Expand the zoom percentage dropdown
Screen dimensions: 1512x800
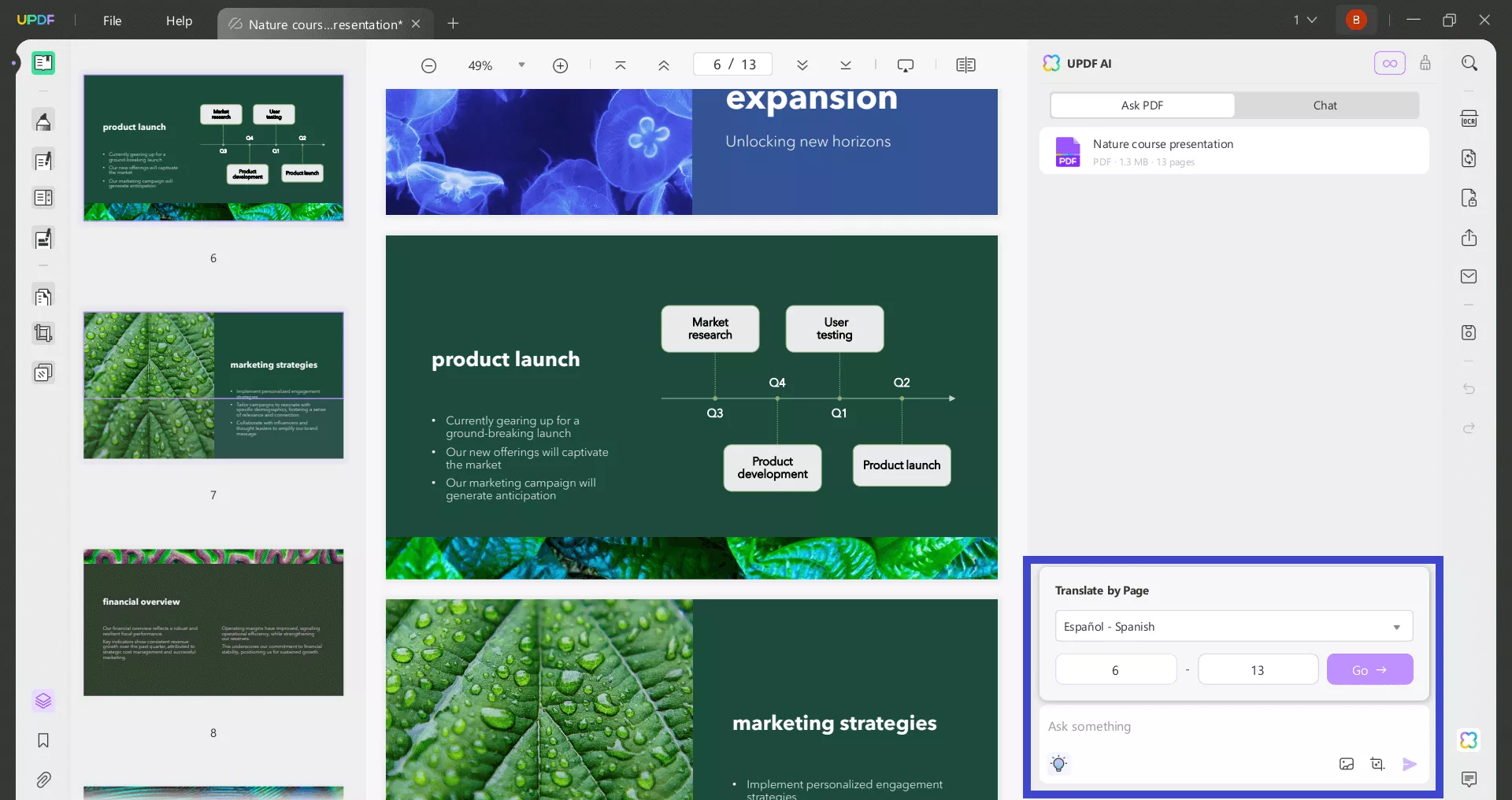[x=521, y=65]
